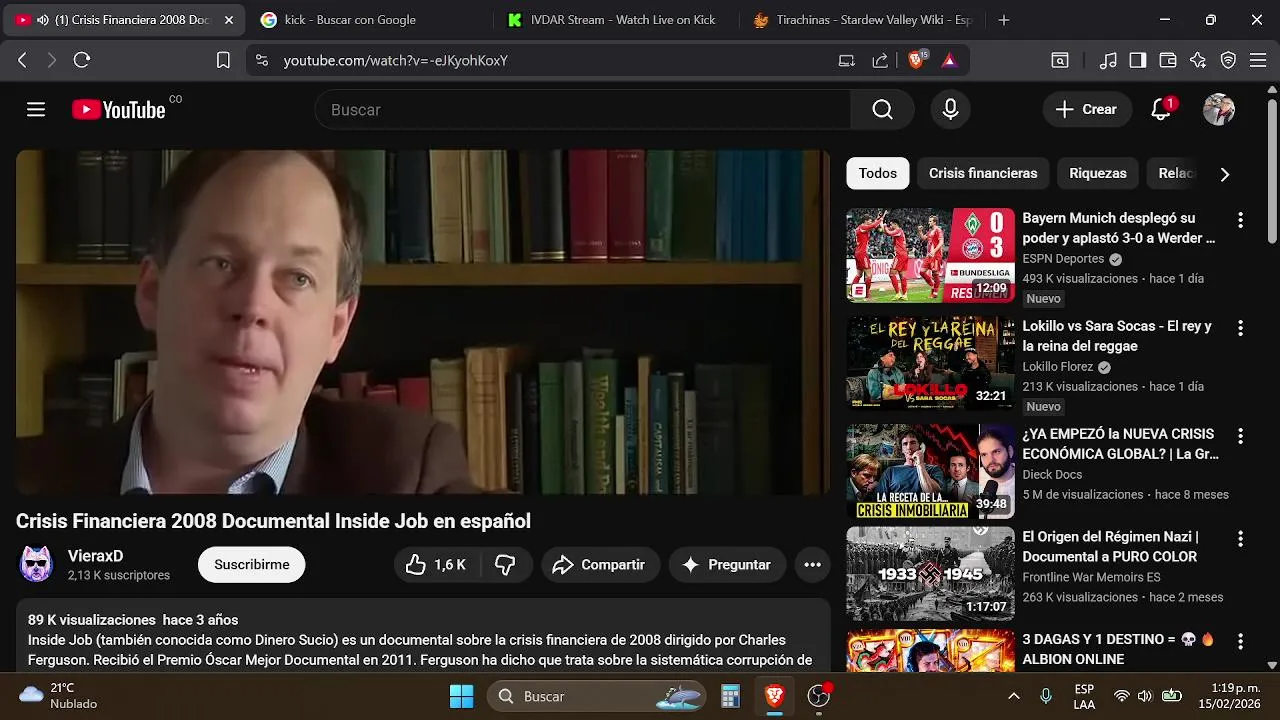Open the YouTube hamburger guide menu
The width and height of the screenshot is (1280, 720).
36,110
